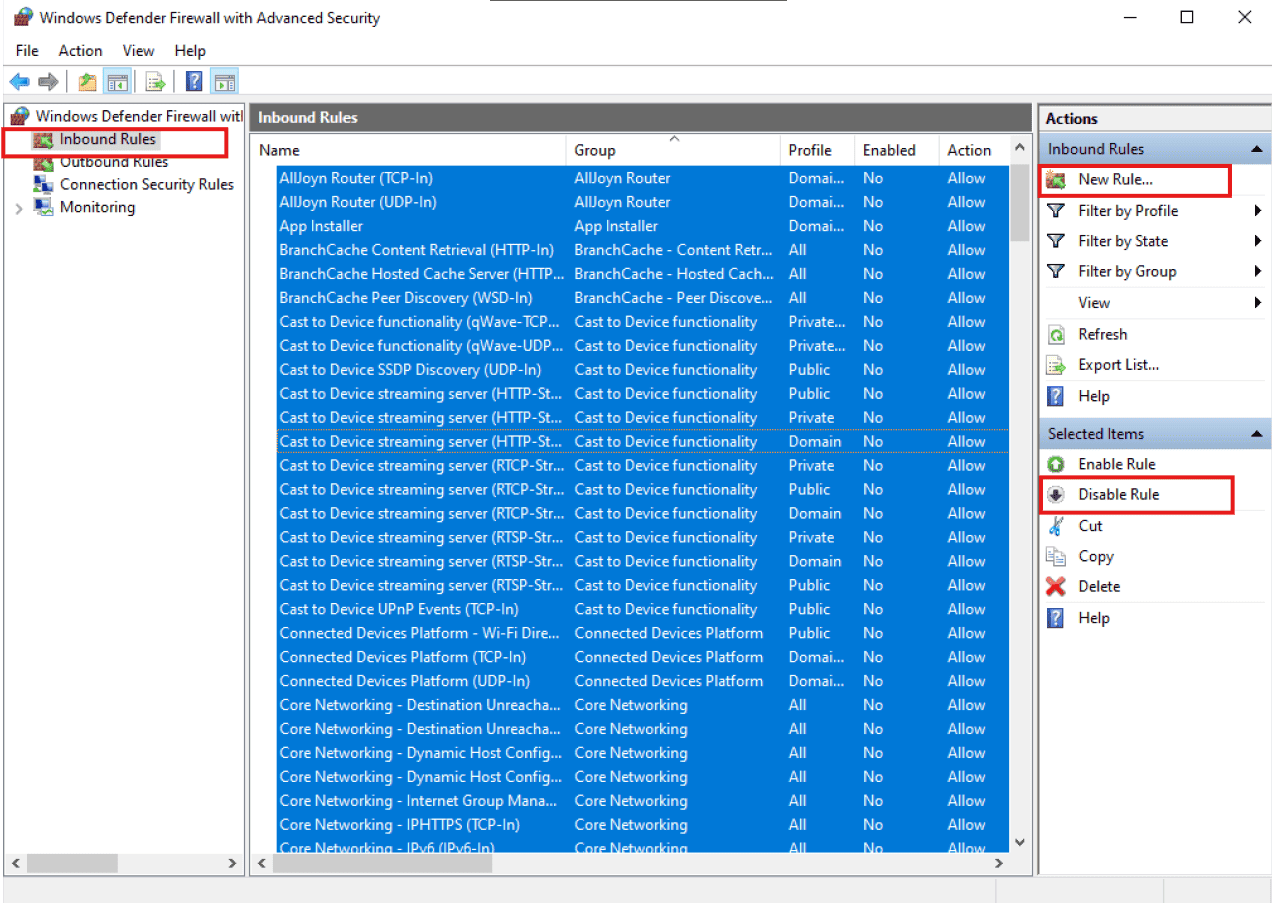Click Help under Selected Items
Image resolution: width=1272 pixels, height=903 pixels.
tap(1094, 618)
